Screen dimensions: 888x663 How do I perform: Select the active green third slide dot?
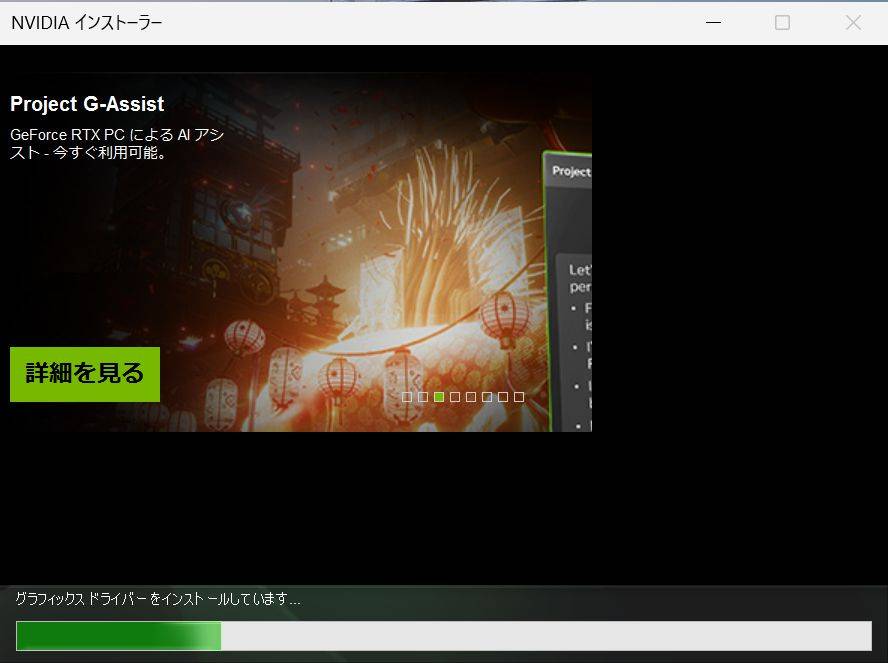click(438, 397)
